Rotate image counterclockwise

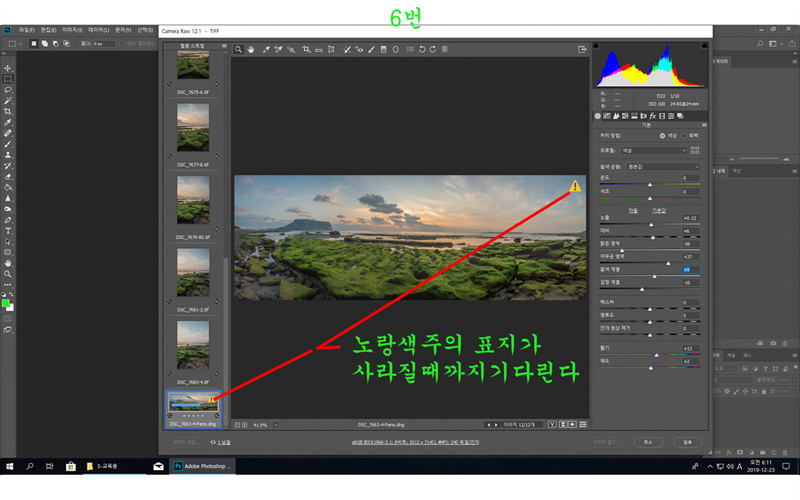point(422,49)
